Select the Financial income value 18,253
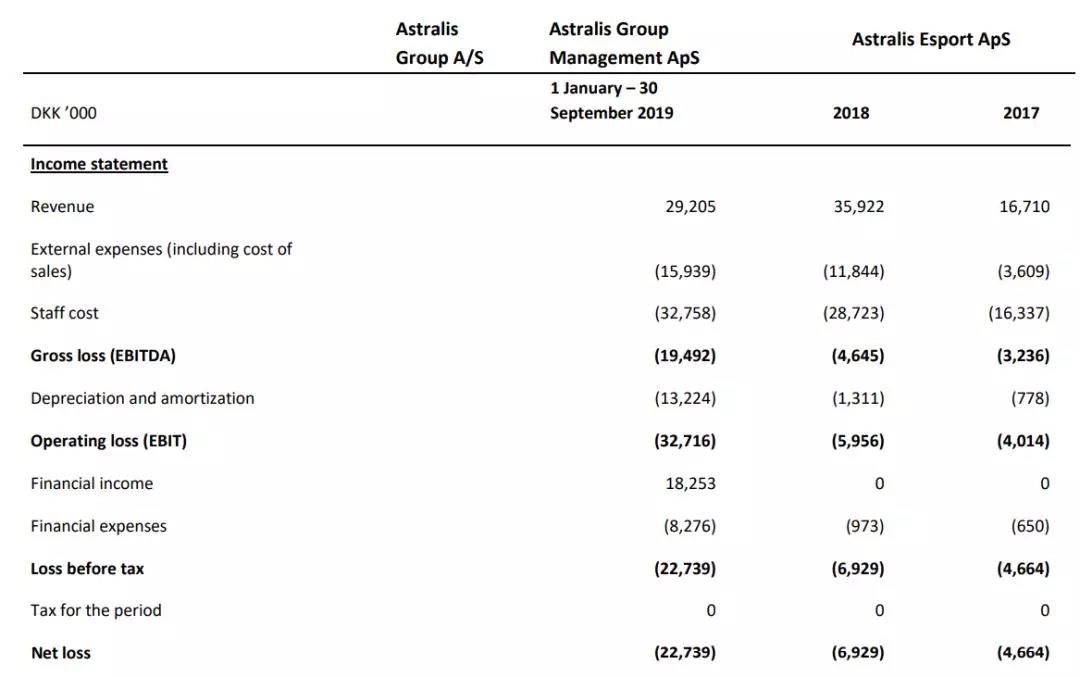Screen dimensions: 1080x677 pos(690,483)
